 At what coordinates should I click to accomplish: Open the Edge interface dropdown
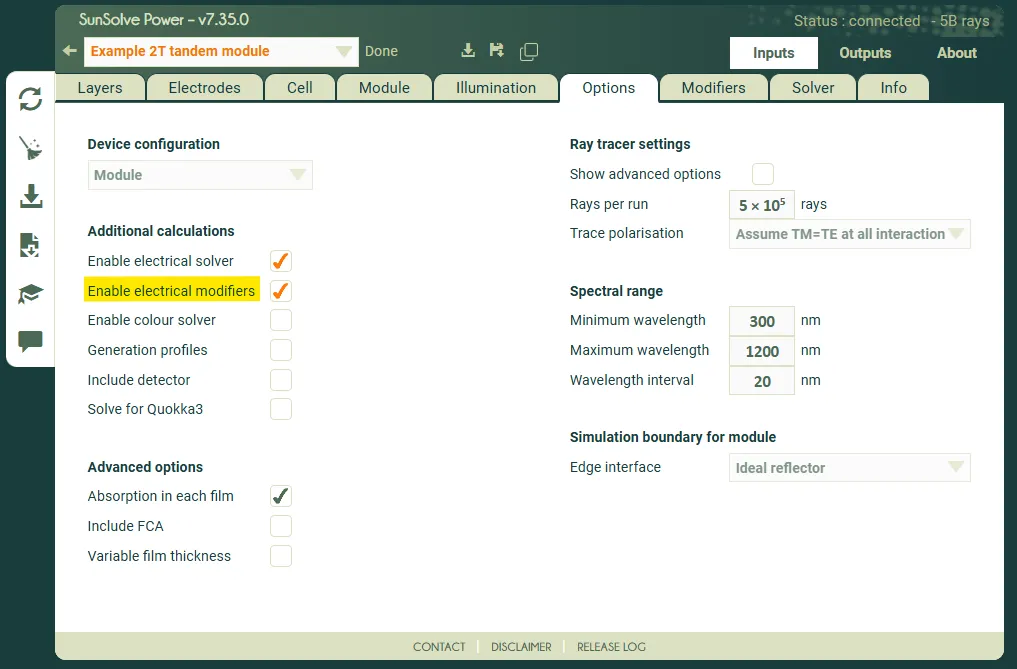[x=848, y=467]
